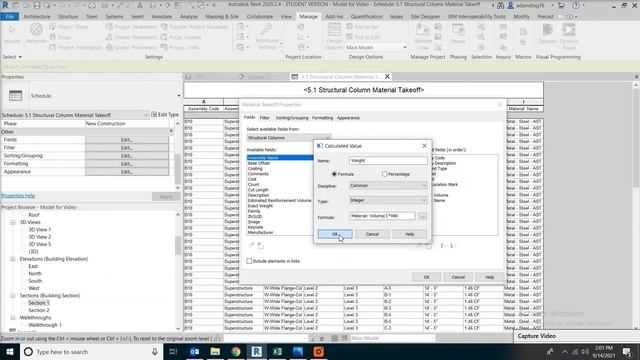Click the Dynamo Player icon
Image resolution: width=640 pixels, height=360 pixels.
pyautogui.click(x=569, y=30)
